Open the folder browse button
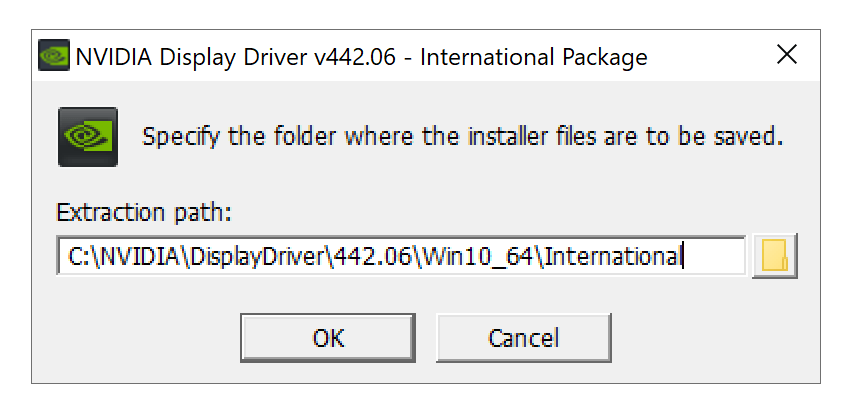Viewport: 853px width, 415px height. (774, 256)
